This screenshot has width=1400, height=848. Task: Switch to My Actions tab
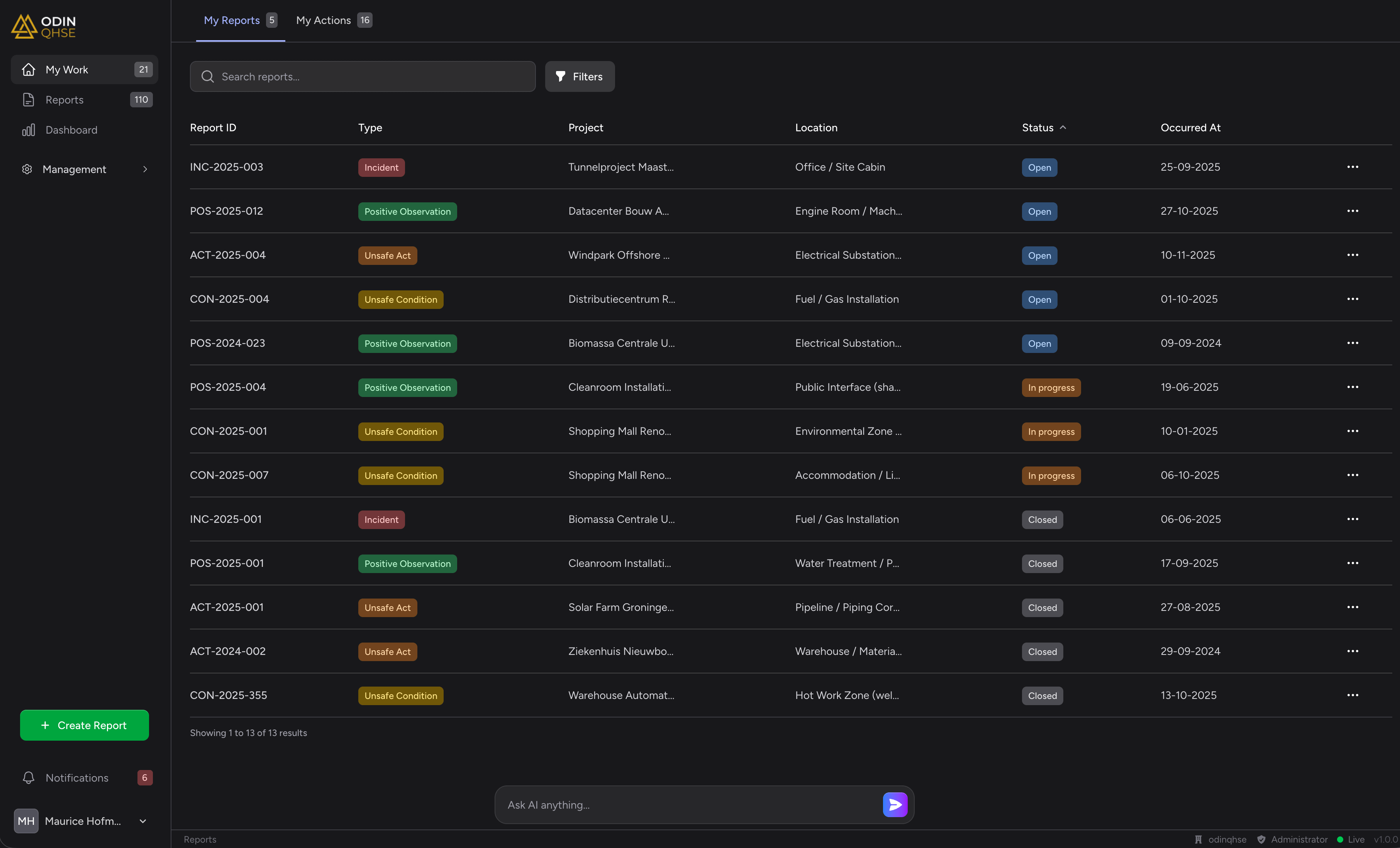(x=334, y=20)
